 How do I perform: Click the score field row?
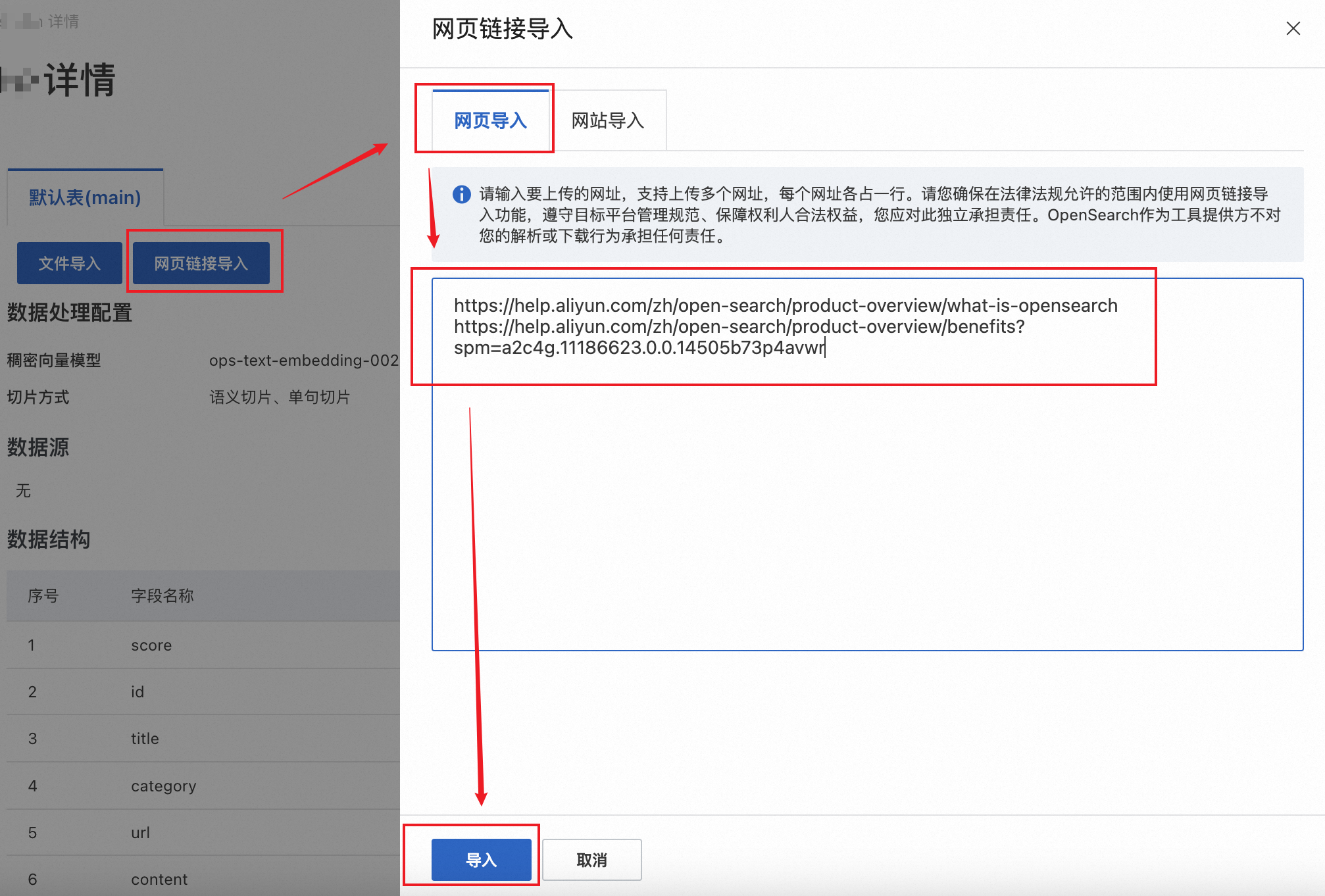(x=203, y=645)
